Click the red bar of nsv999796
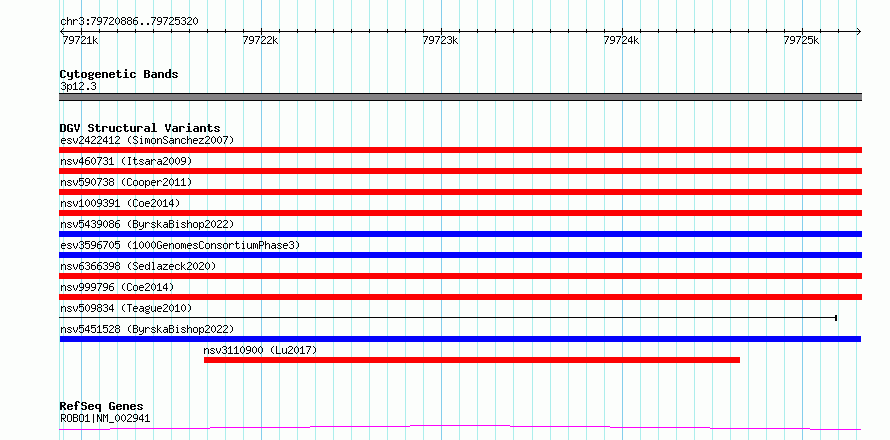Image resolution: width=890 pixels, height=440 pixels. tap(460, 297)
